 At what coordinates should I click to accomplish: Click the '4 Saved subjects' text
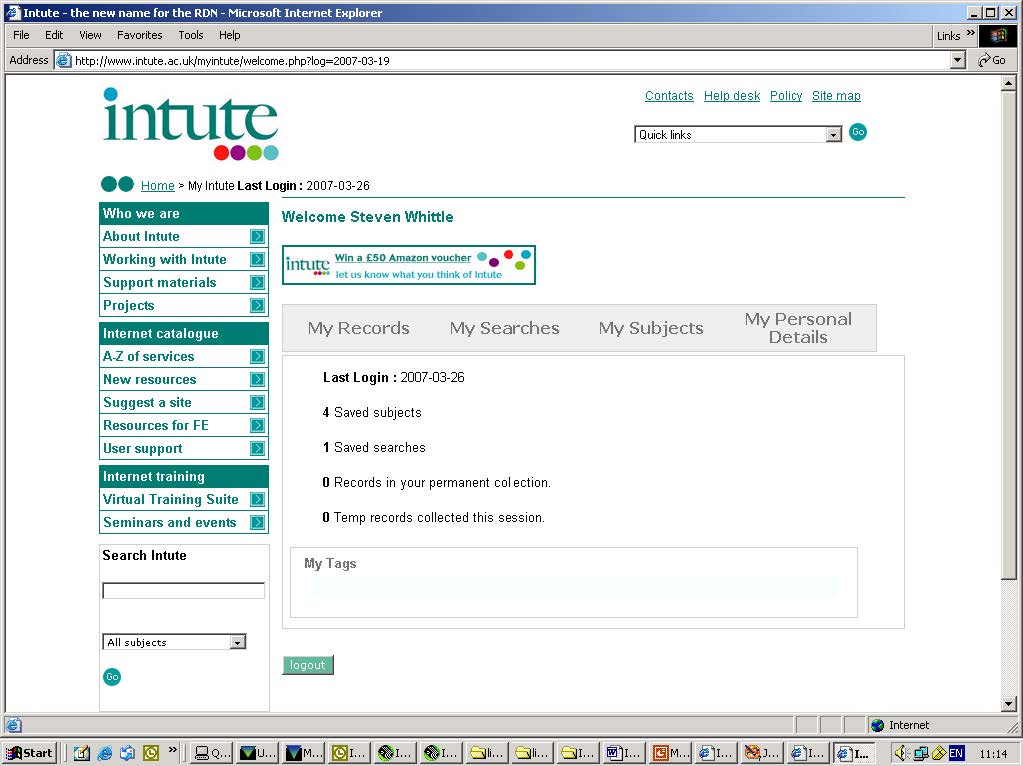click(372, 412)
